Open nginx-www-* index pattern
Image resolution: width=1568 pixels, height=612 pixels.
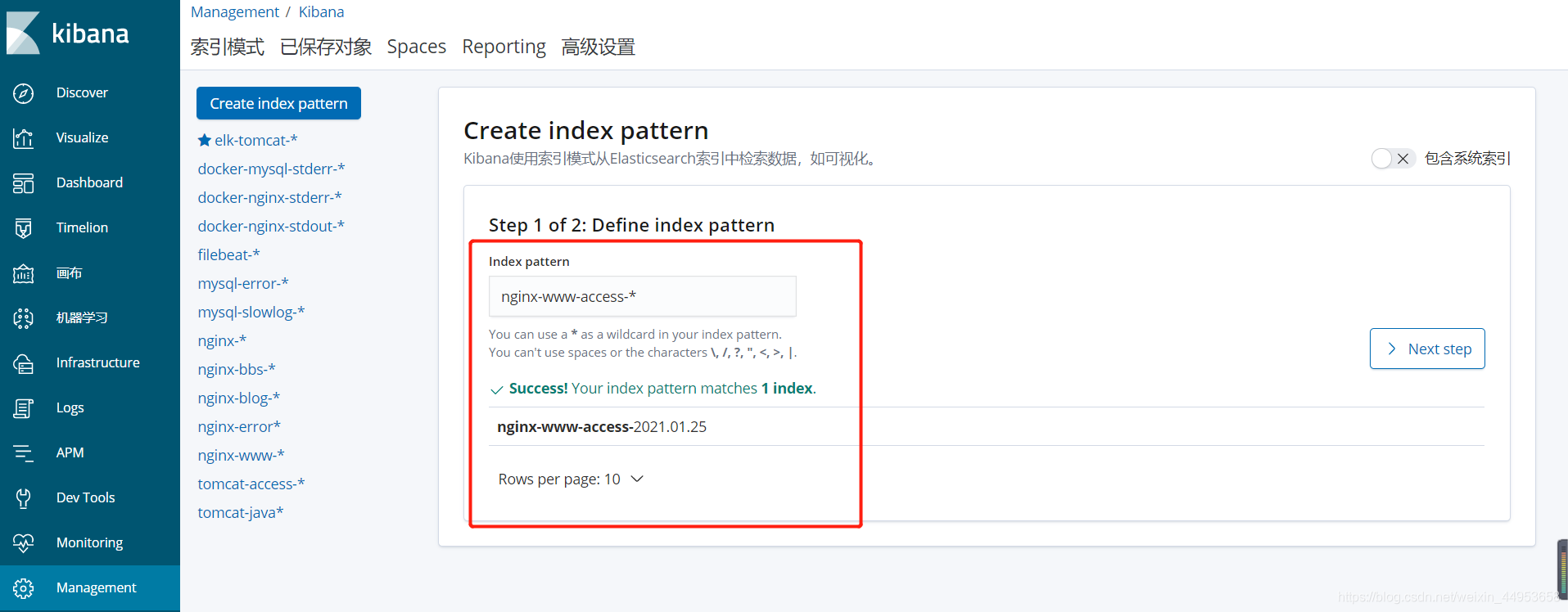pos(241,455)
